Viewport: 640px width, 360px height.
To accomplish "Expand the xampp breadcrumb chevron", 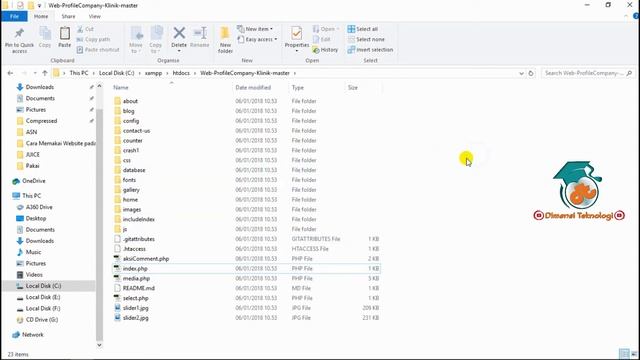I will tap(167, 73).
